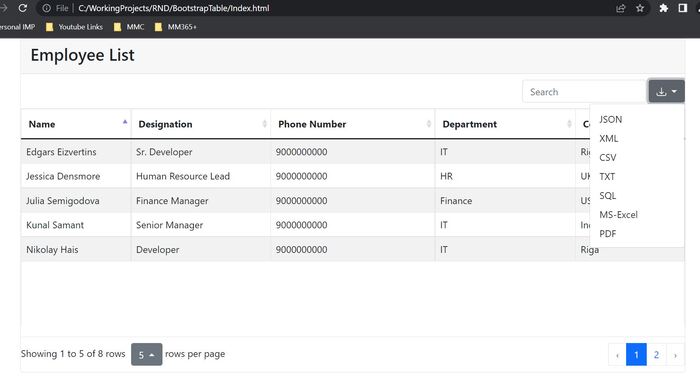The width and height of the screenshot is (700, 376).
Task: Sort table by Department column
Action: (x=505, y=124)
